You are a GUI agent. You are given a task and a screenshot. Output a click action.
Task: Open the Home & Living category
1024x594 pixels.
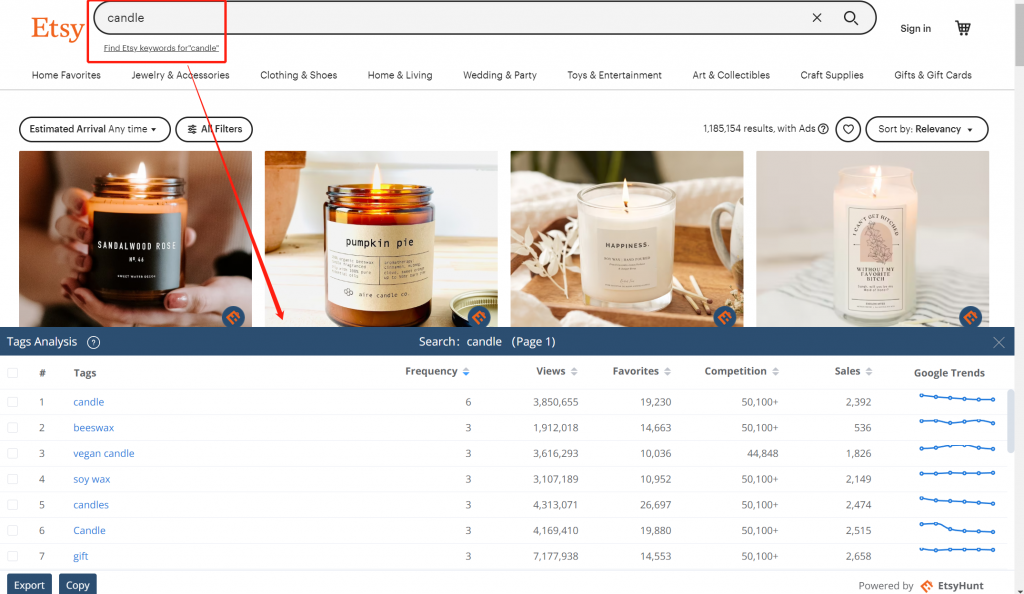tap(400, 75)
